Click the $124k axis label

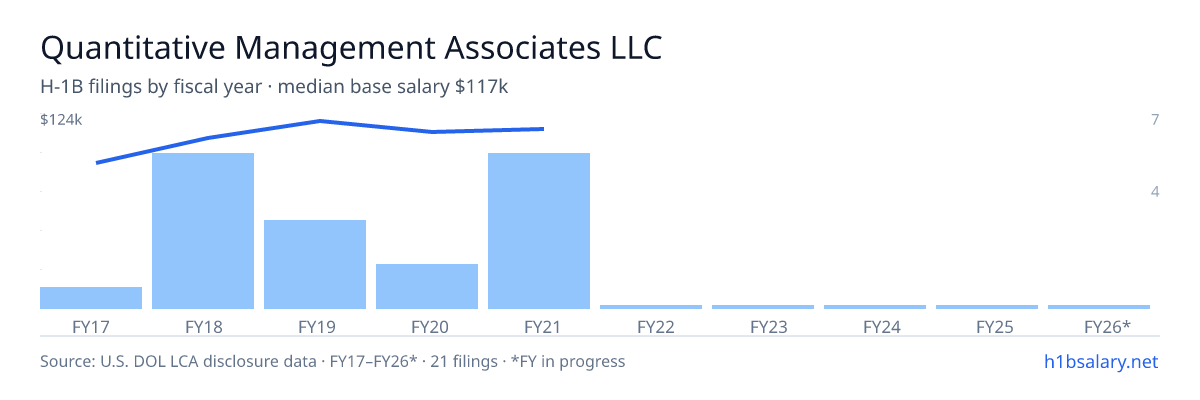[61, 120]
